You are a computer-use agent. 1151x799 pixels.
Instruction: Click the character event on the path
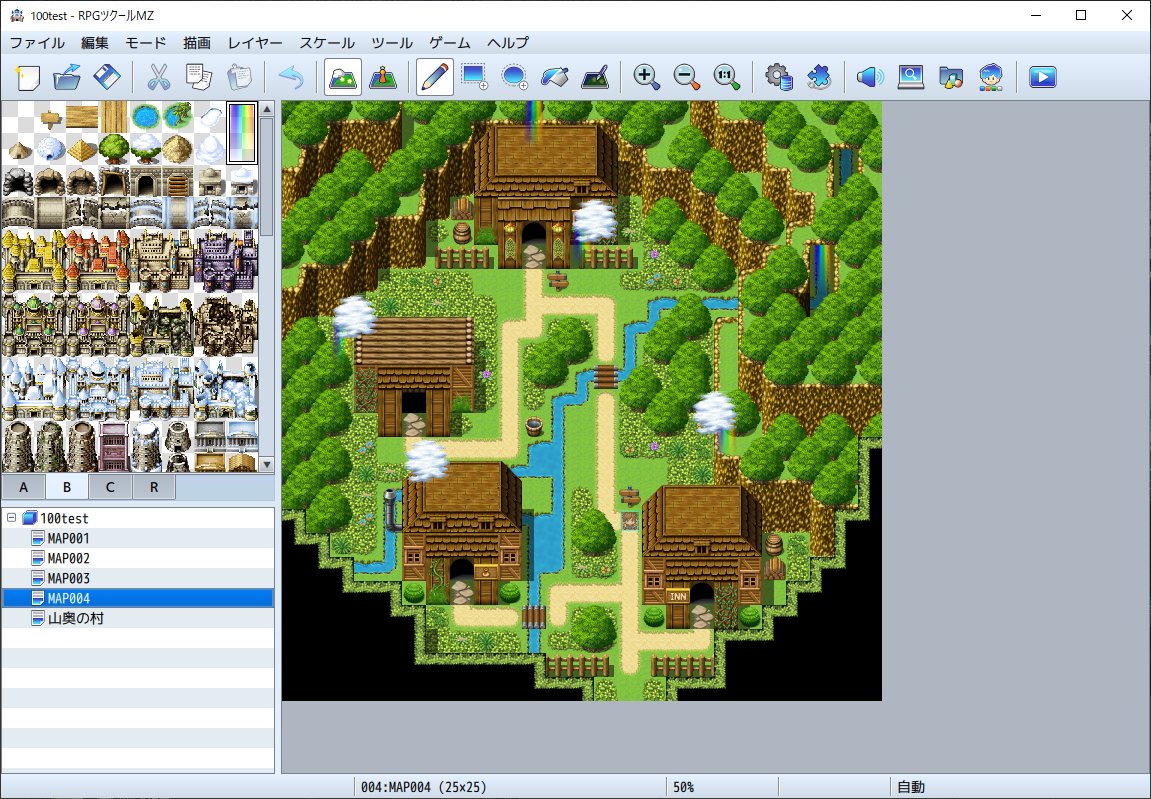[x=629, y=521]
